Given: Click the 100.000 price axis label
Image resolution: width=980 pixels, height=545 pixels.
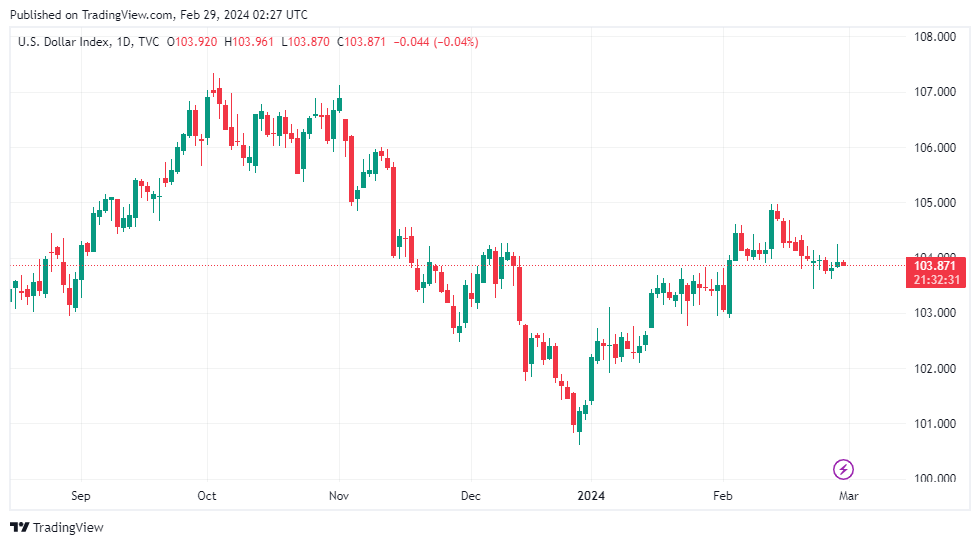Looking at the screenshot, I should pyautogui.click(x=934, y=479).
